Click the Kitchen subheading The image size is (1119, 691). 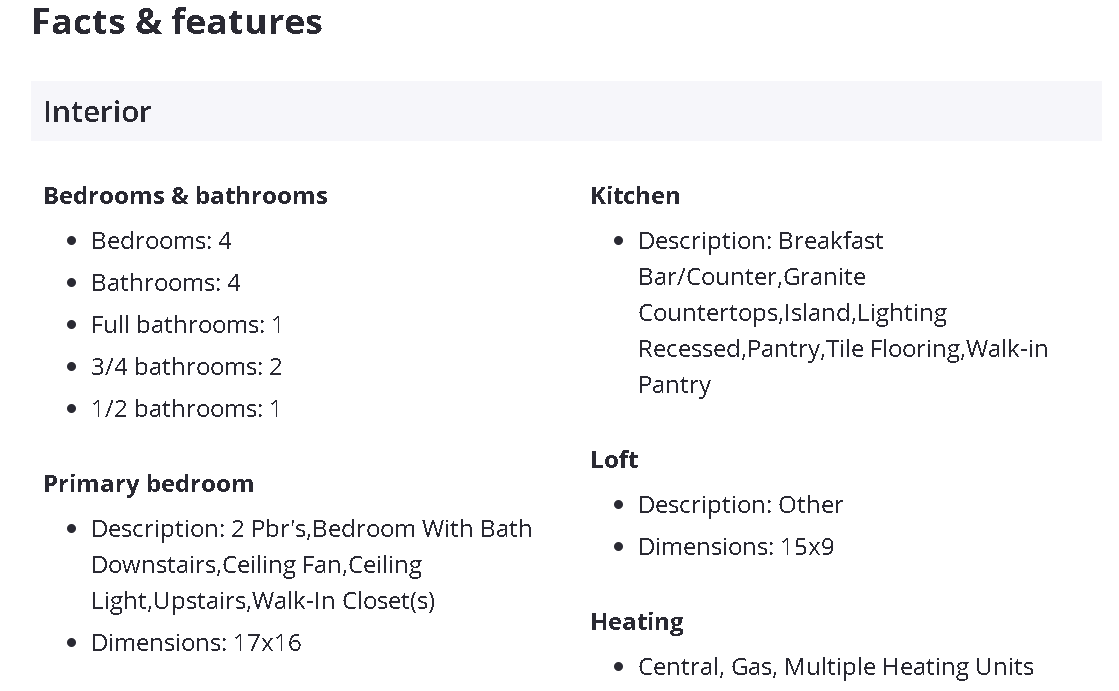[x=635, y=195]
